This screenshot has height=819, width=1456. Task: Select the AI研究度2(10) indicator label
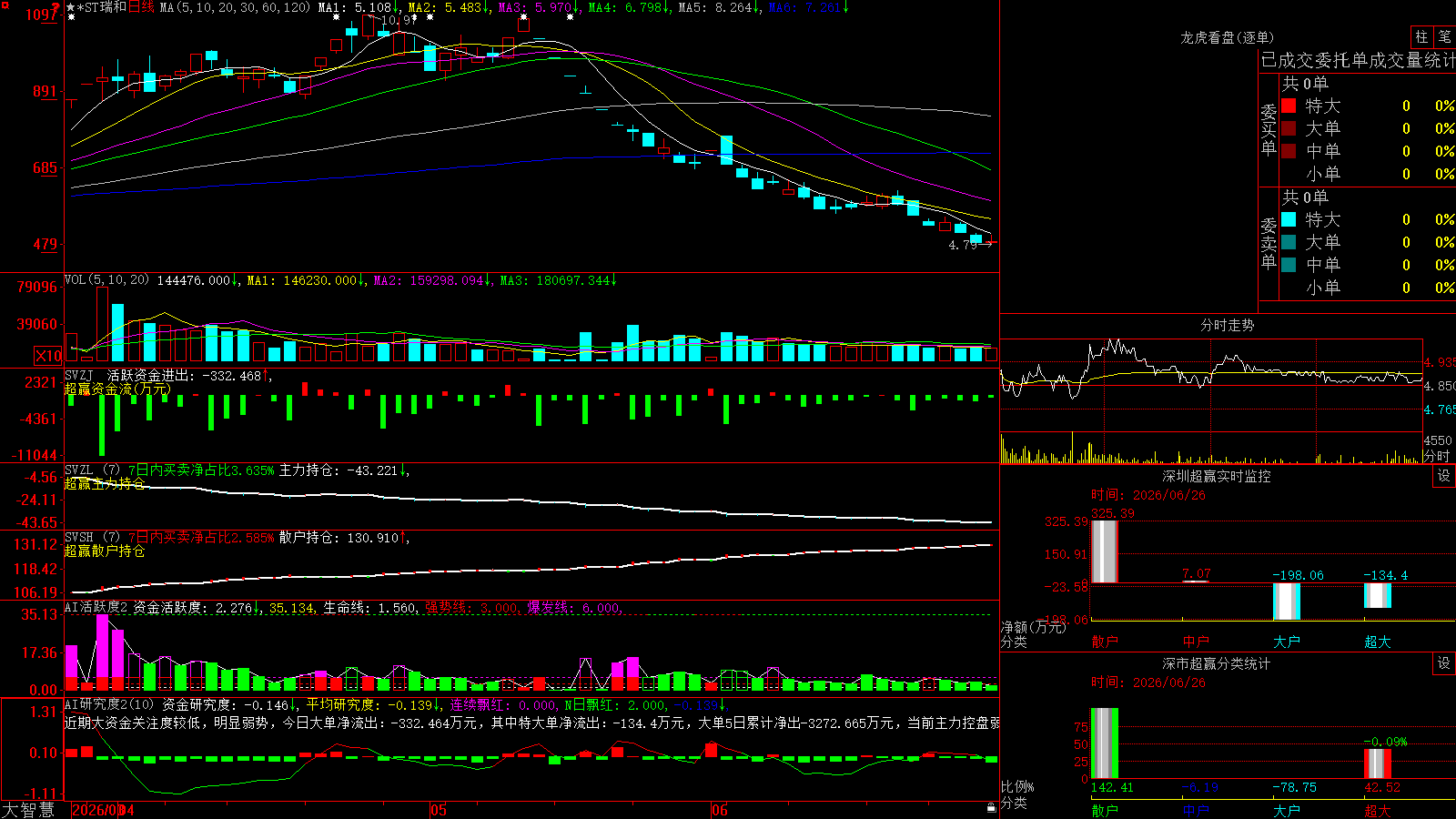109,704
